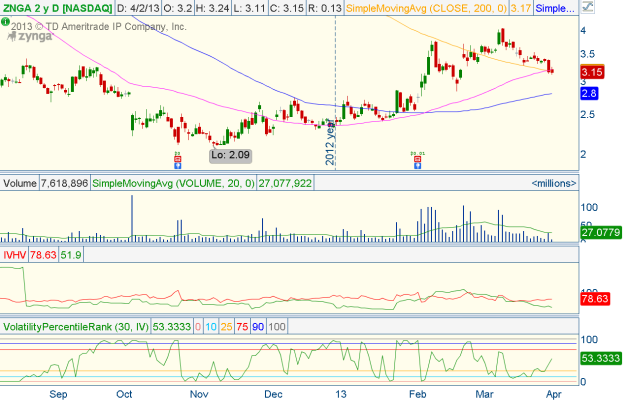Click the cyan 10 level in VolatilityPercentileRank header
The image size is (625, 400).
click(x=211, y=327)
